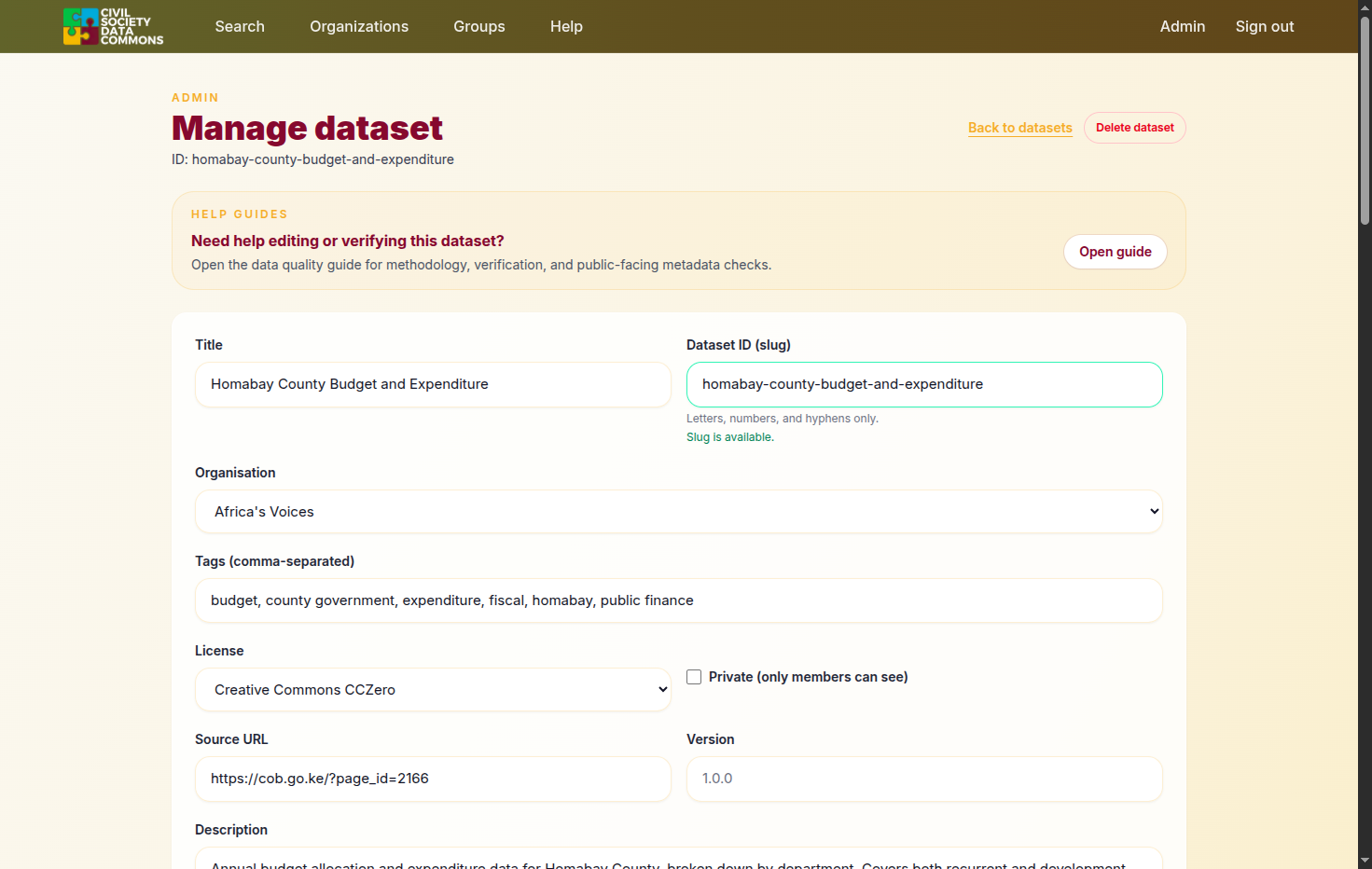Viewport: 1372px width, 869px height.
Task: Follow the Back to datasets link
Action: (1020, 128)
